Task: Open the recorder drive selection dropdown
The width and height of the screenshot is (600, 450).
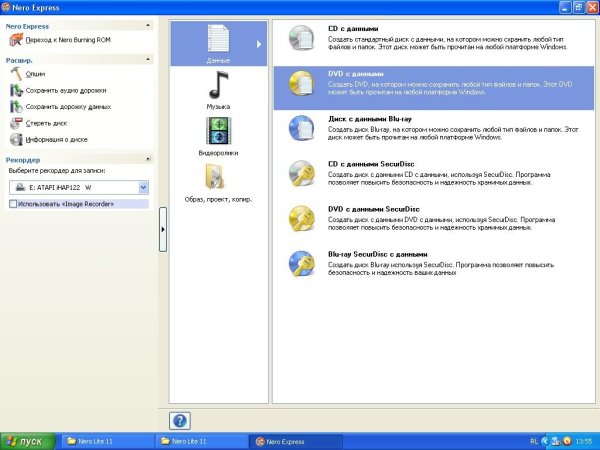Action: click(144, 187)
